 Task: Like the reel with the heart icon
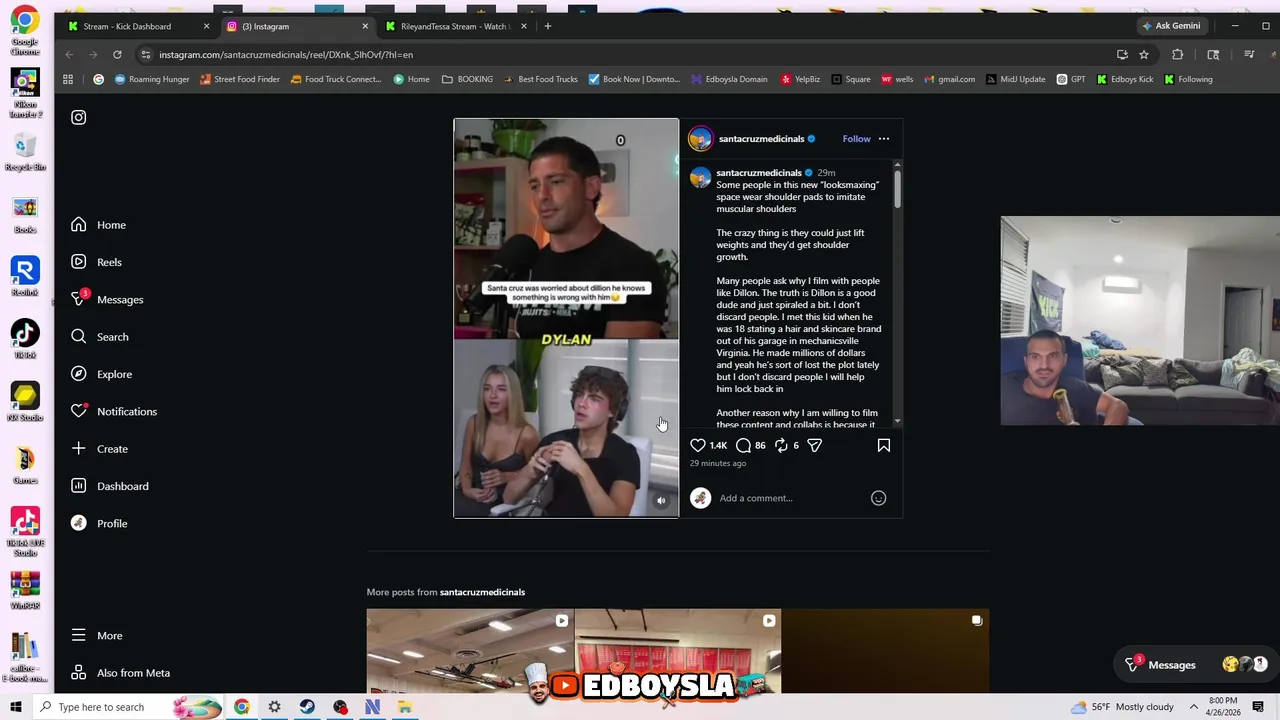(698, 445)
